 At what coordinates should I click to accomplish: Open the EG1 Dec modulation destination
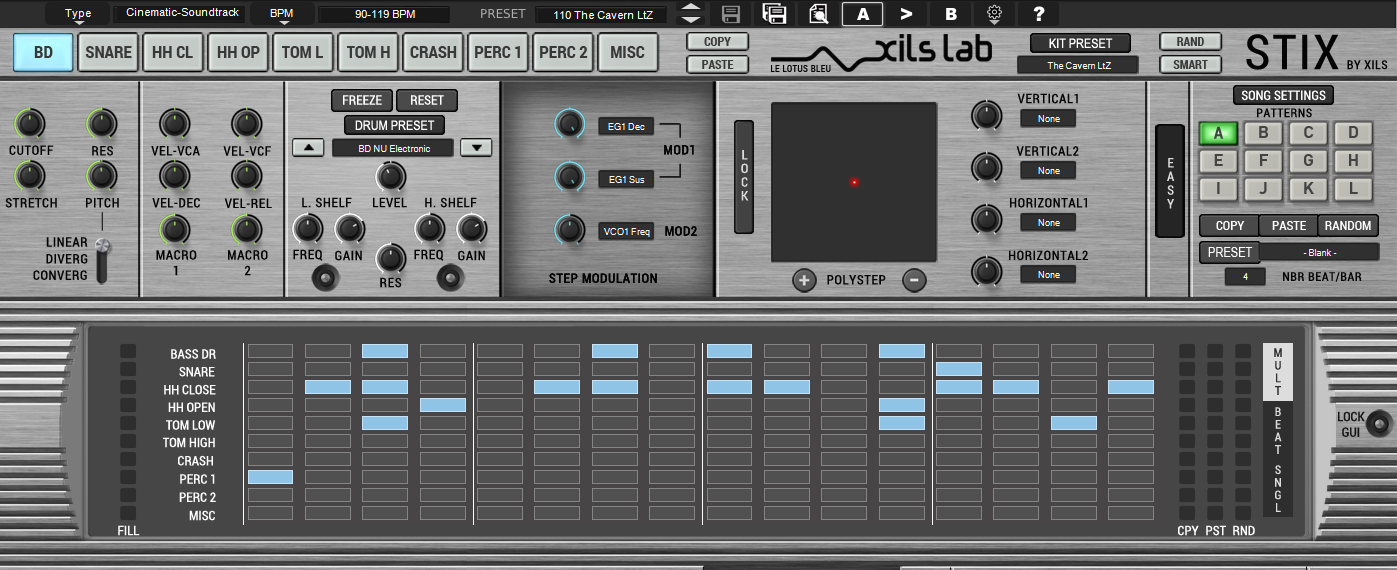click(626, 126)
